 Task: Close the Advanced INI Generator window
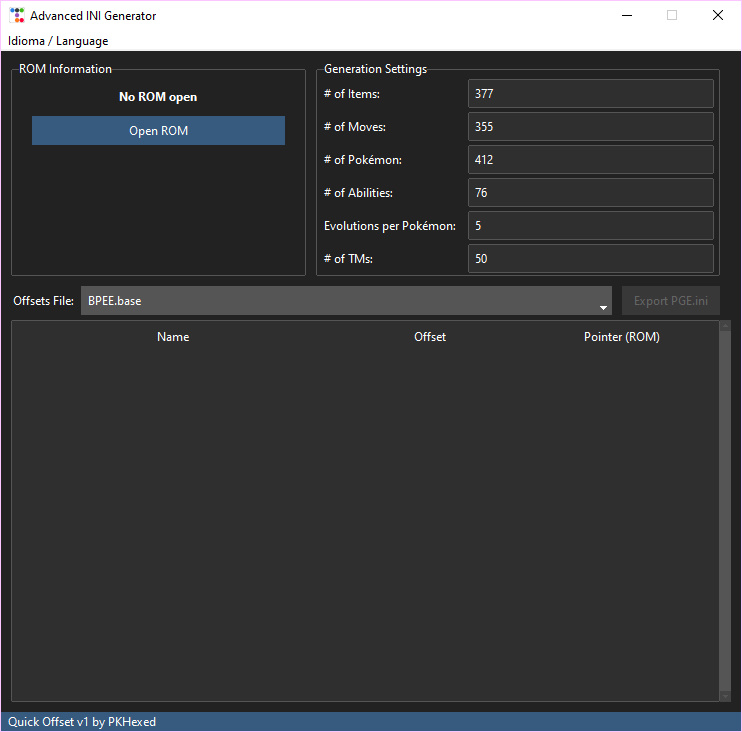717,16
